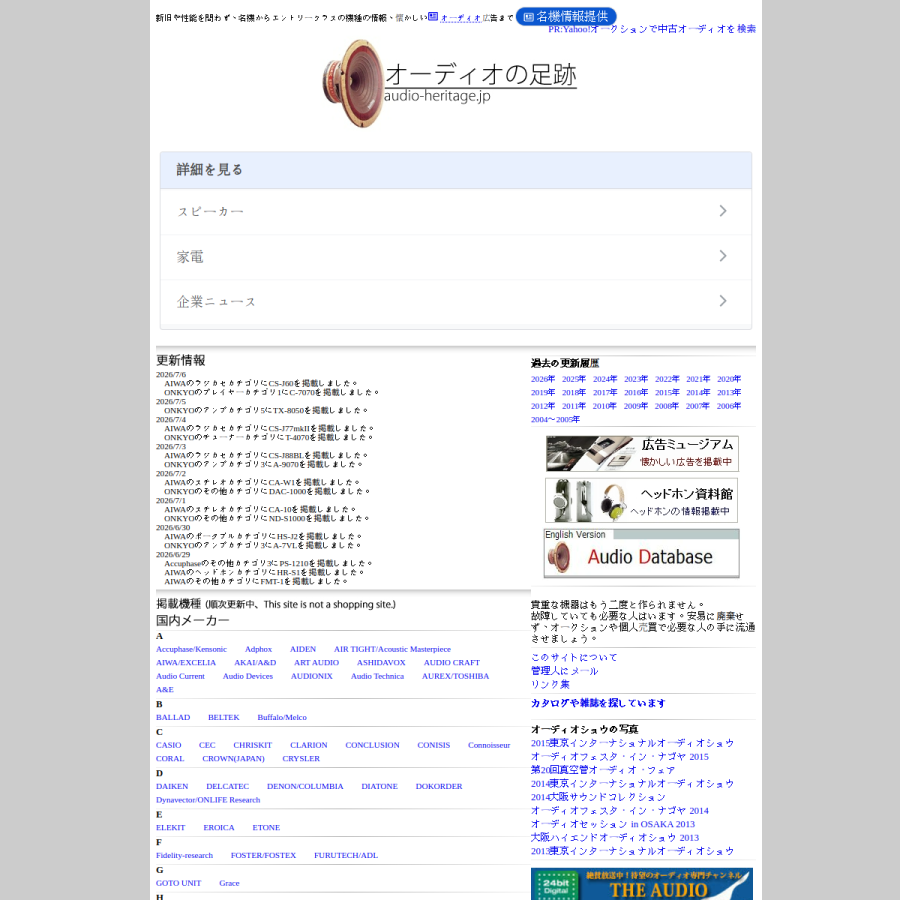Screen dimensions: 900x900
Task: Open the Yahoo!オークション PR link
Action: coord(651,29)
